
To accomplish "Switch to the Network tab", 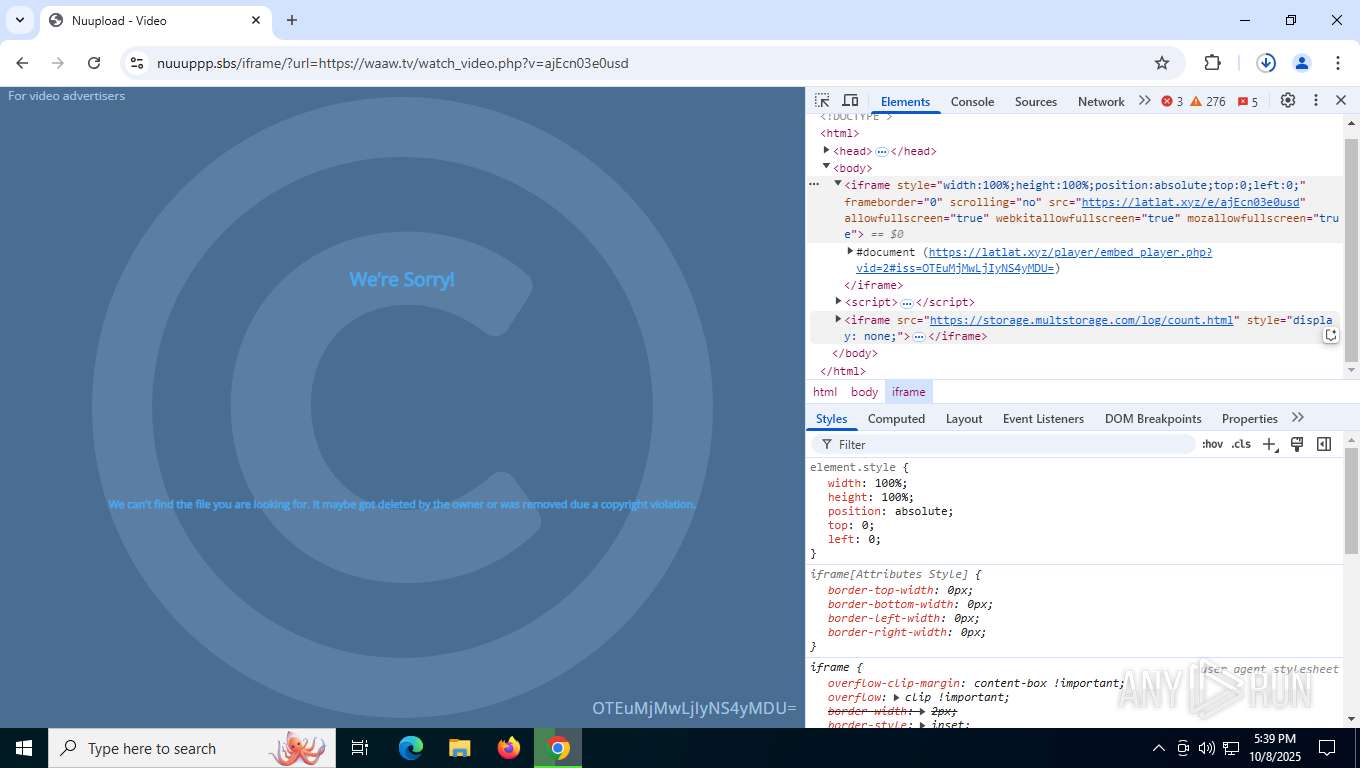I will click(x=1101, y=101).
